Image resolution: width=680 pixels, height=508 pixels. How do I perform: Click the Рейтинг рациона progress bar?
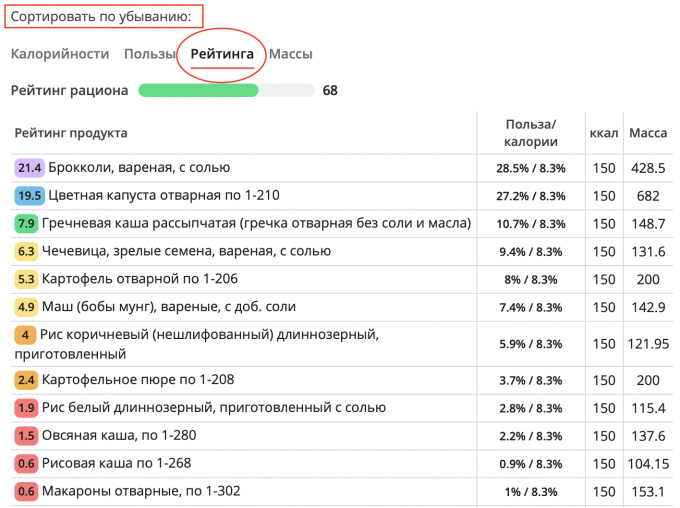[227, 91]
